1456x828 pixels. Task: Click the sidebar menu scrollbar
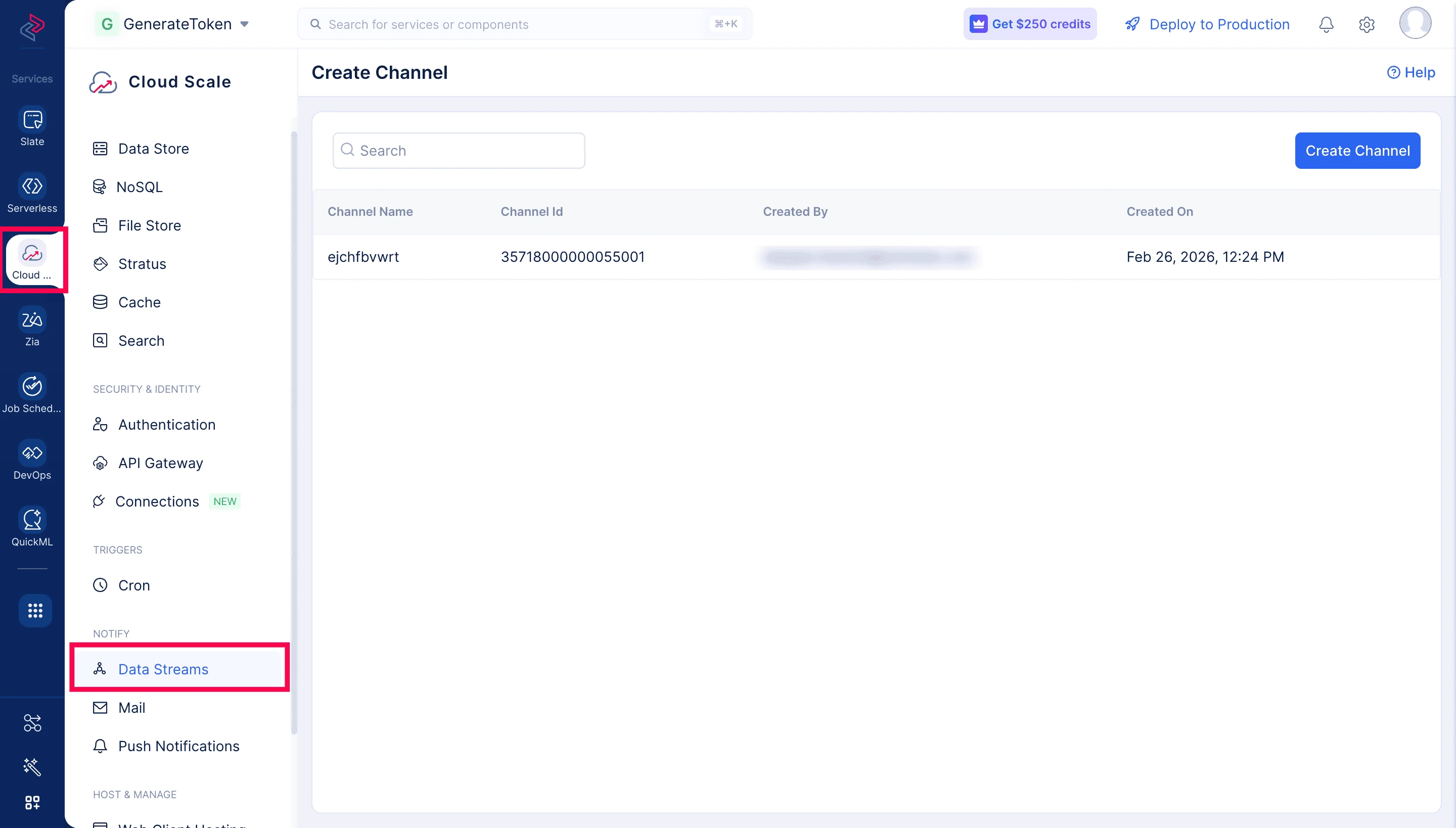click(294, 432)
